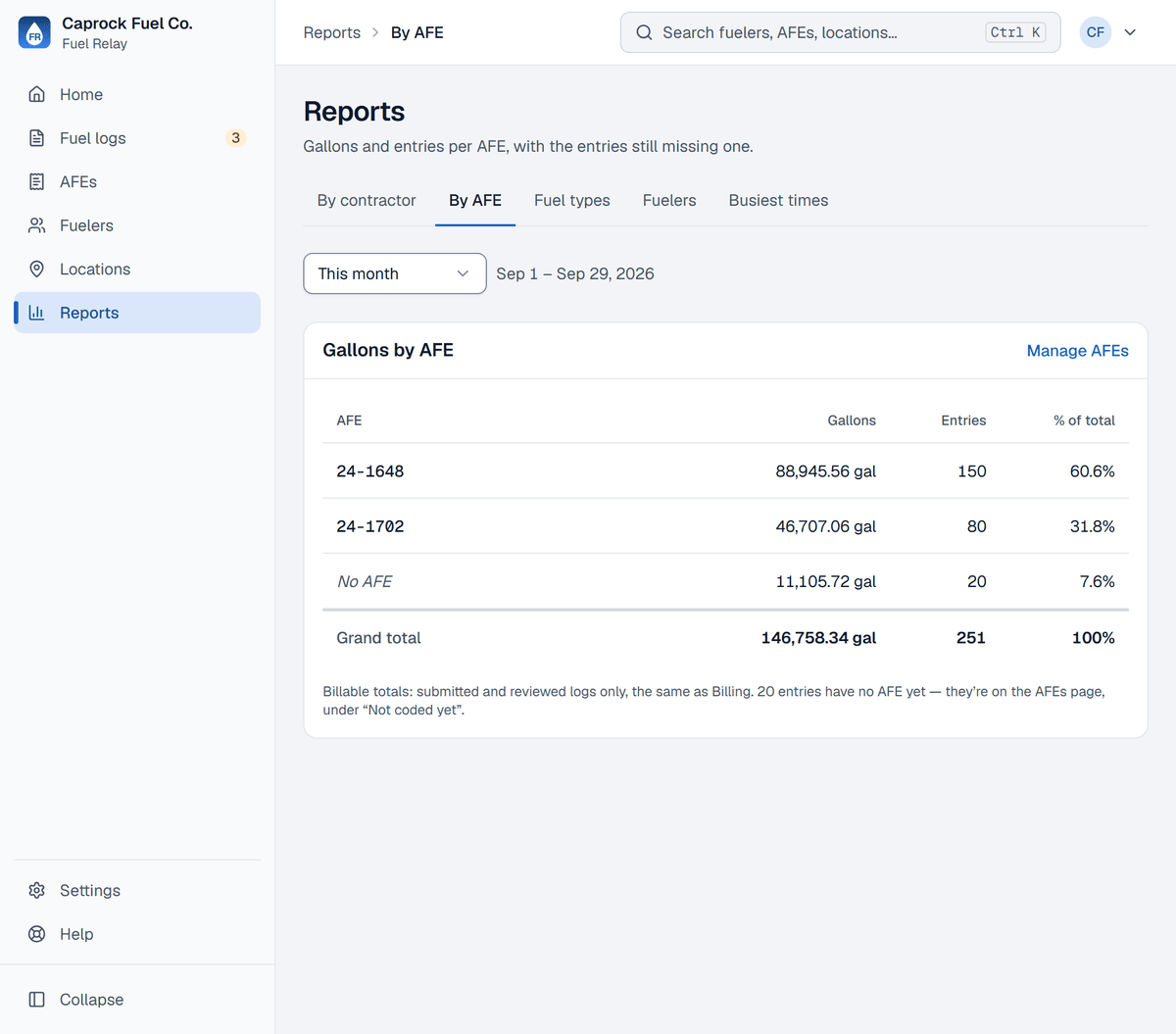1176x1034 pixels.
Task: Click the Locations pin icon
Action: [37, 269]
